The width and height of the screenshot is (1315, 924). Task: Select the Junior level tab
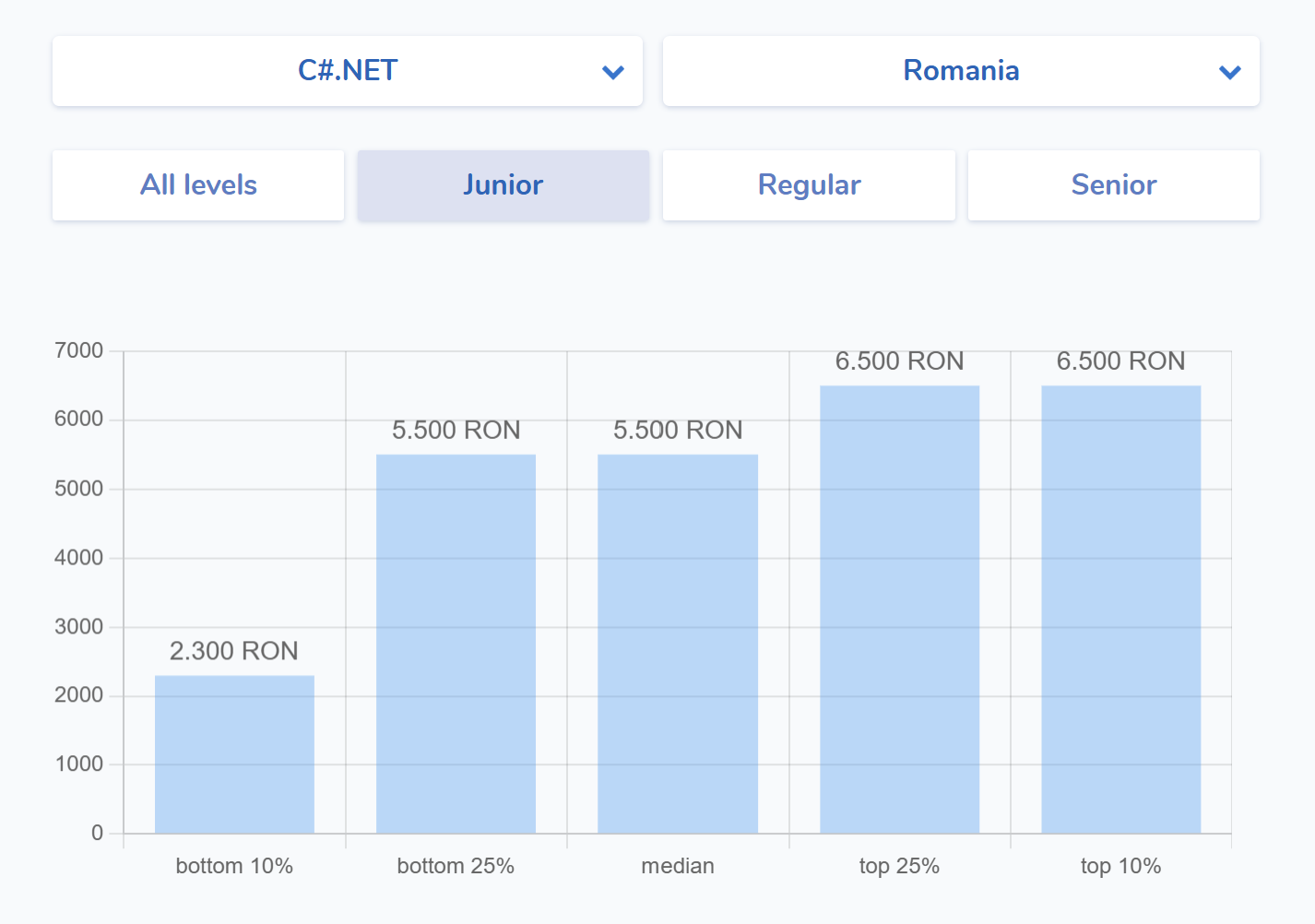(503, 185)
